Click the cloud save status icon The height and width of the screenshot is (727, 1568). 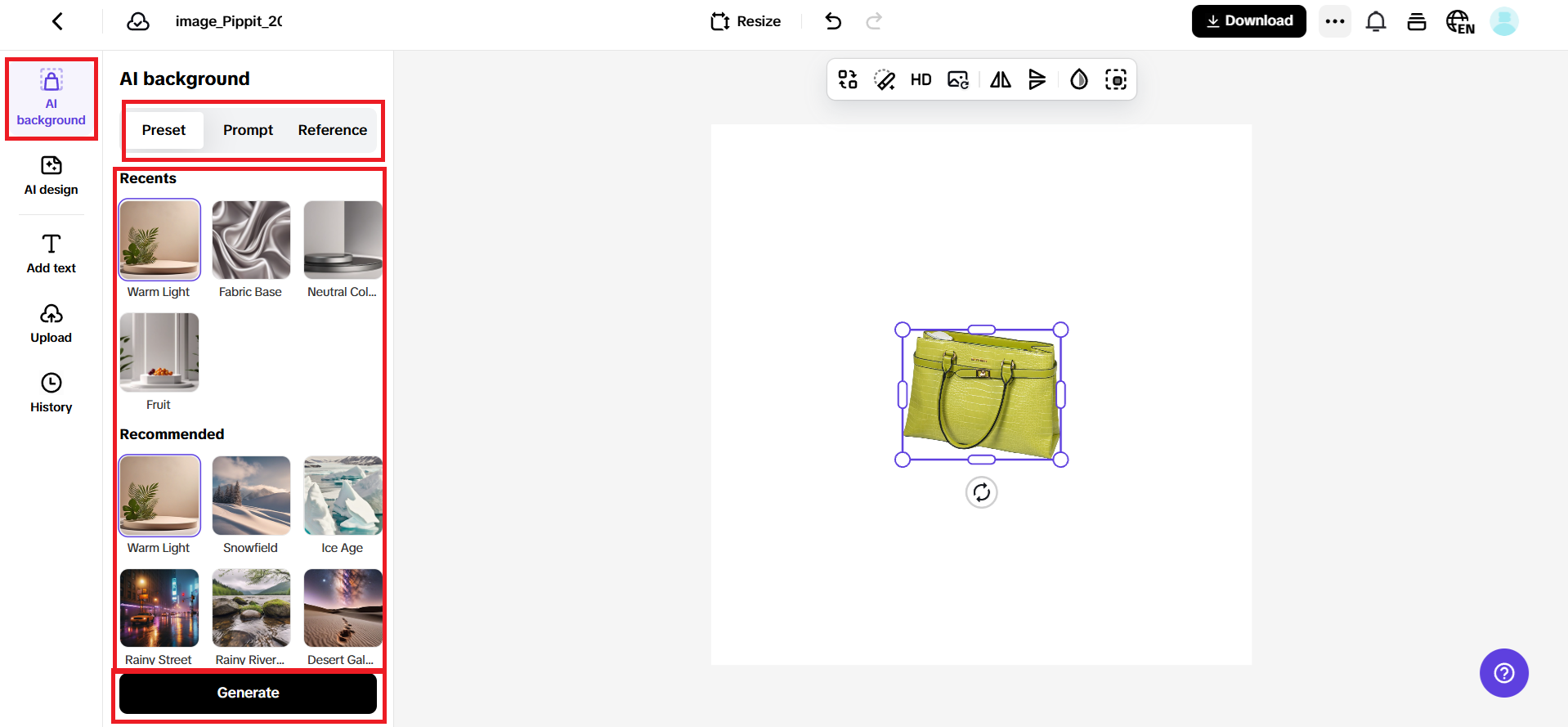(x=138, y=21)
